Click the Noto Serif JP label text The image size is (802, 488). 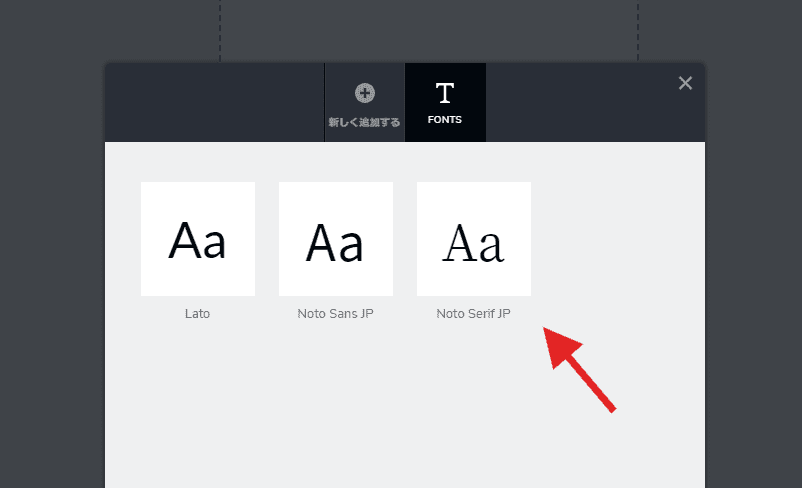tap(474, 314)
